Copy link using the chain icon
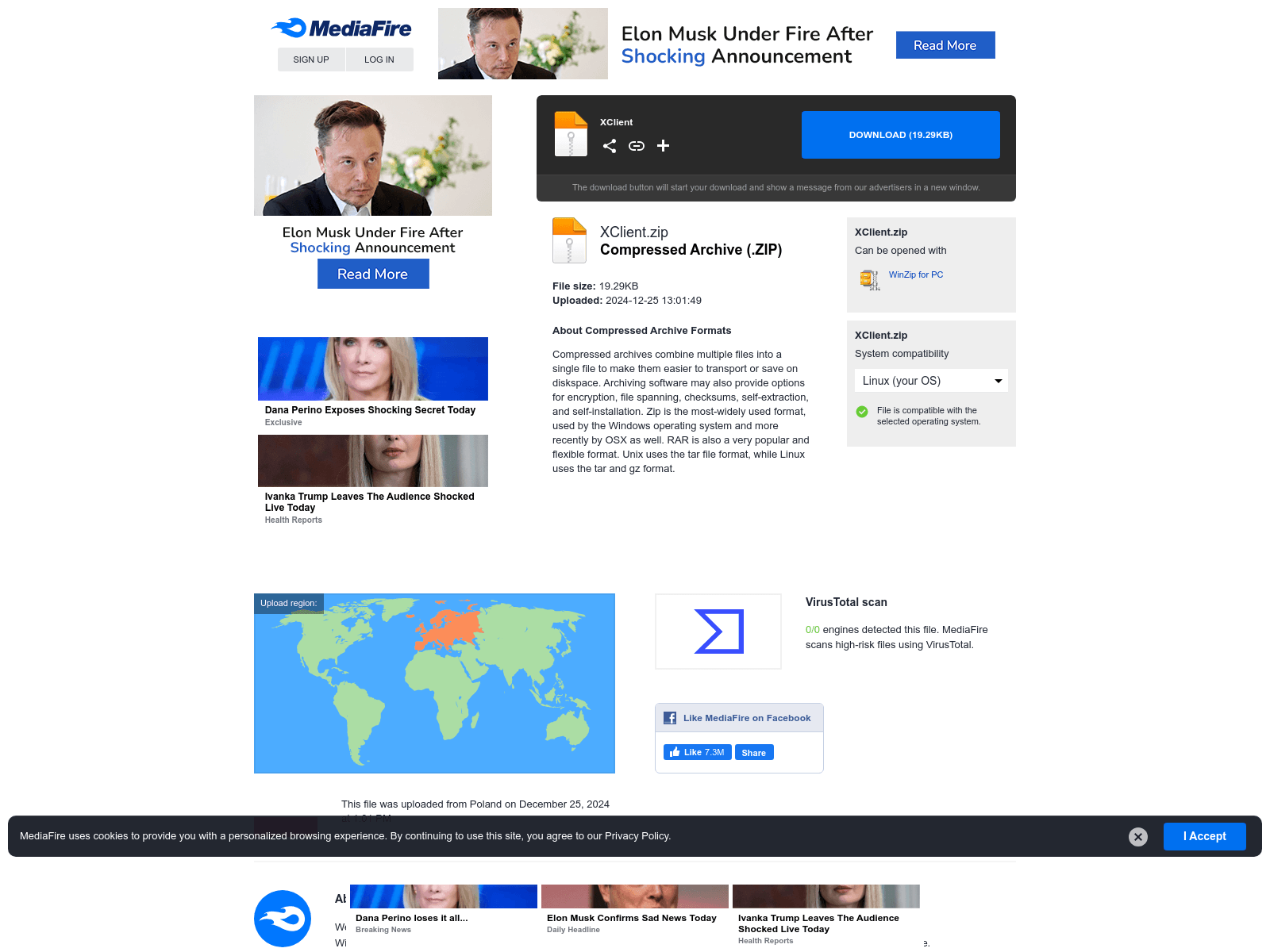 tap(637, 146)
